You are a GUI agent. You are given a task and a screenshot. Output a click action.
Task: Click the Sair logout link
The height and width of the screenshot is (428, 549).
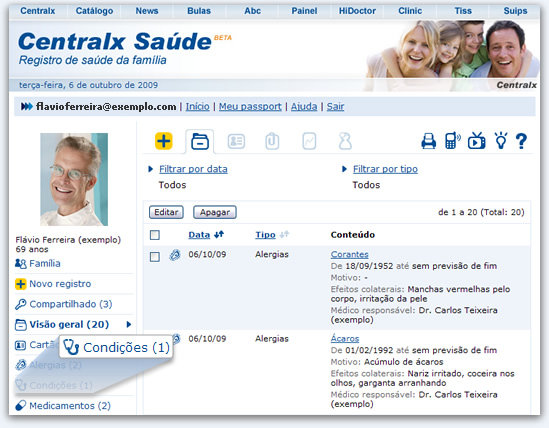tap(335, 106)
